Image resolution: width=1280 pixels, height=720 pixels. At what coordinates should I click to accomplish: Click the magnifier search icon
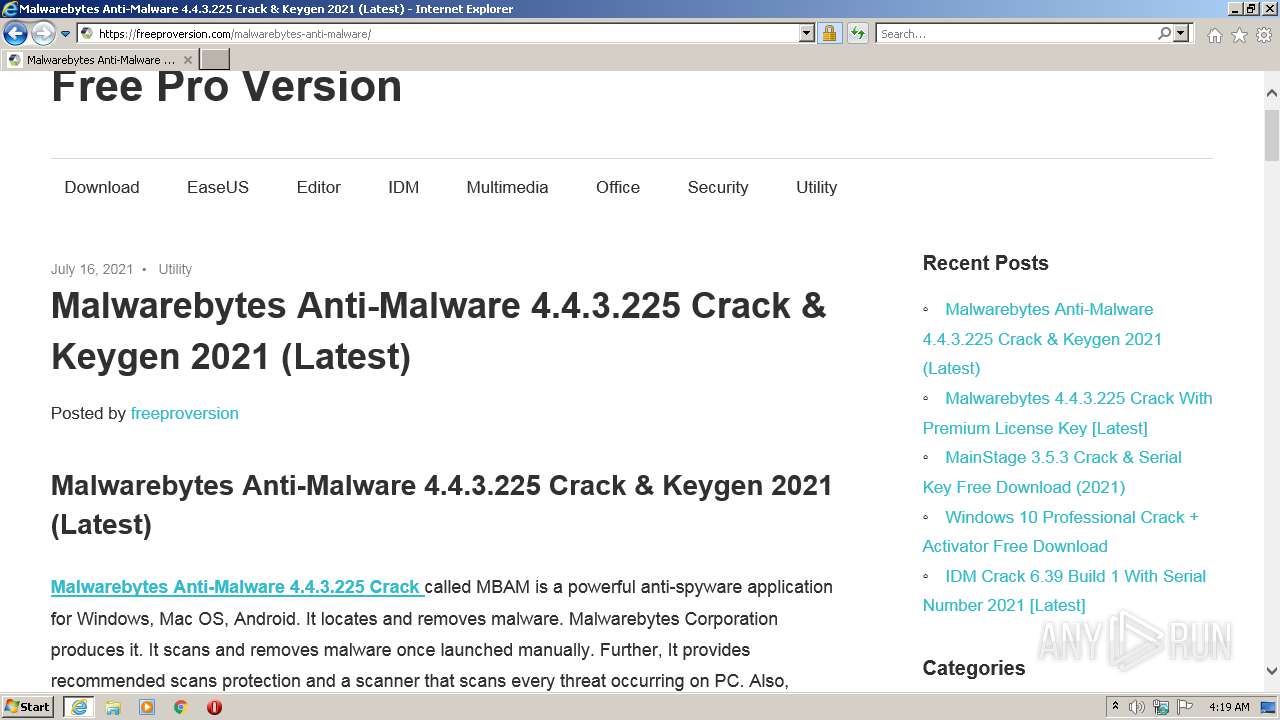coord(1164,34)
